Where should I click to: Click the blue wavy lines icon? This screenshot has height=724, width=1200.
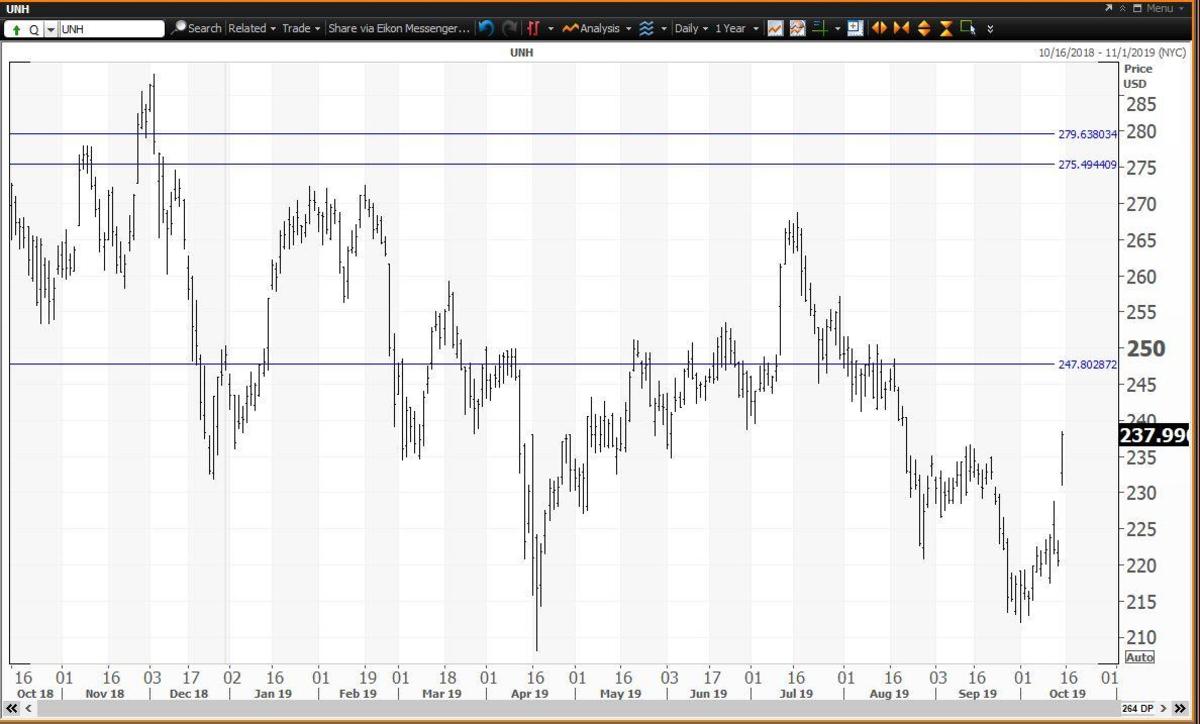[x=646, y=28]
